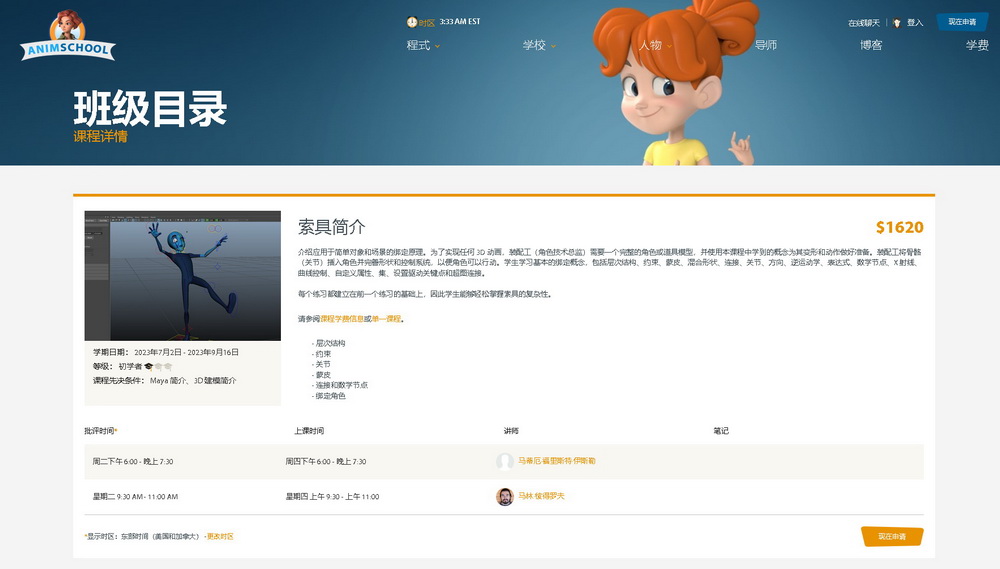The width and height of the screenshot is (1000, 569).
Task: Click the 时区 label in header
Action: pos(427,23)
